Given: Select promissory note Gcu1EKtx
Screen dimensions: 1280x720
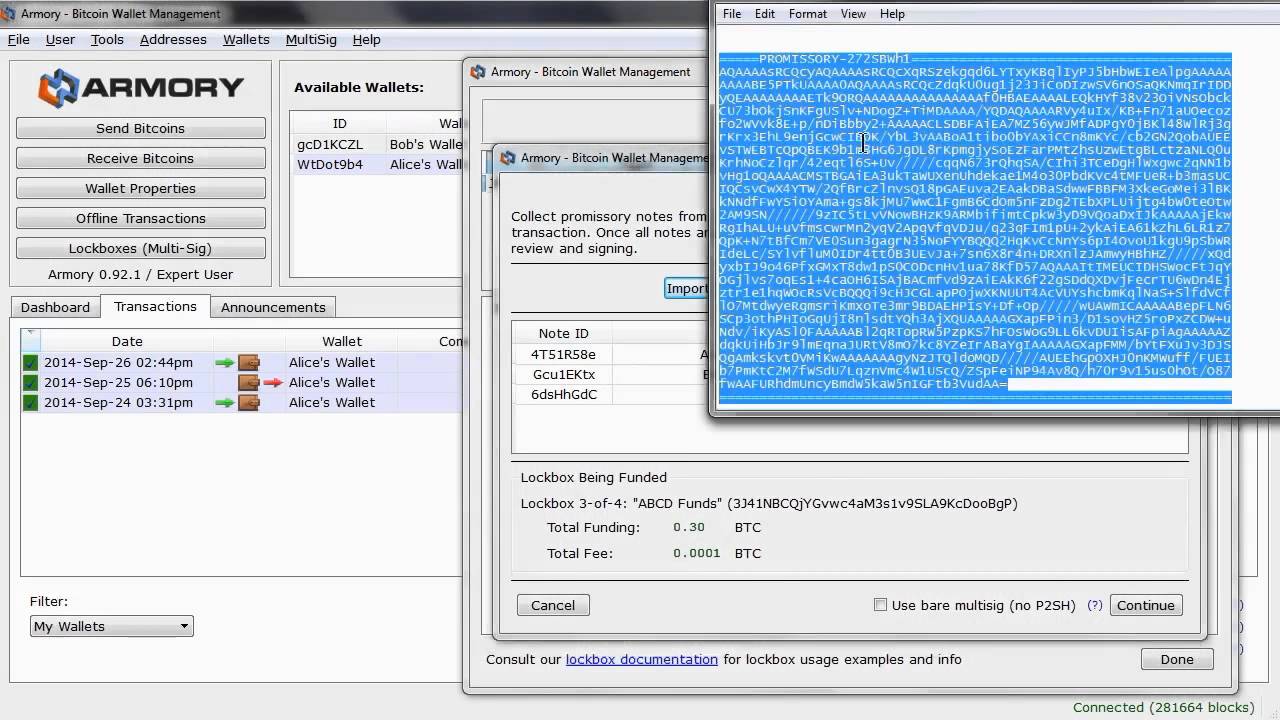Looking at the screenshot, I should coord(563,374).
